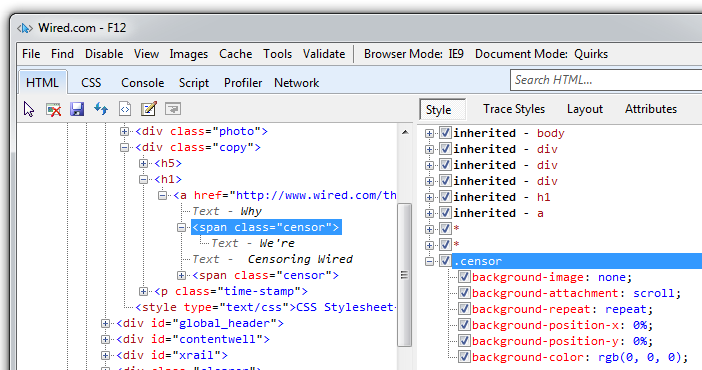This screenshot has width=702, height=370.
Task: Disable the inherited - body style checkbox
Action: [x=445, y=133]
